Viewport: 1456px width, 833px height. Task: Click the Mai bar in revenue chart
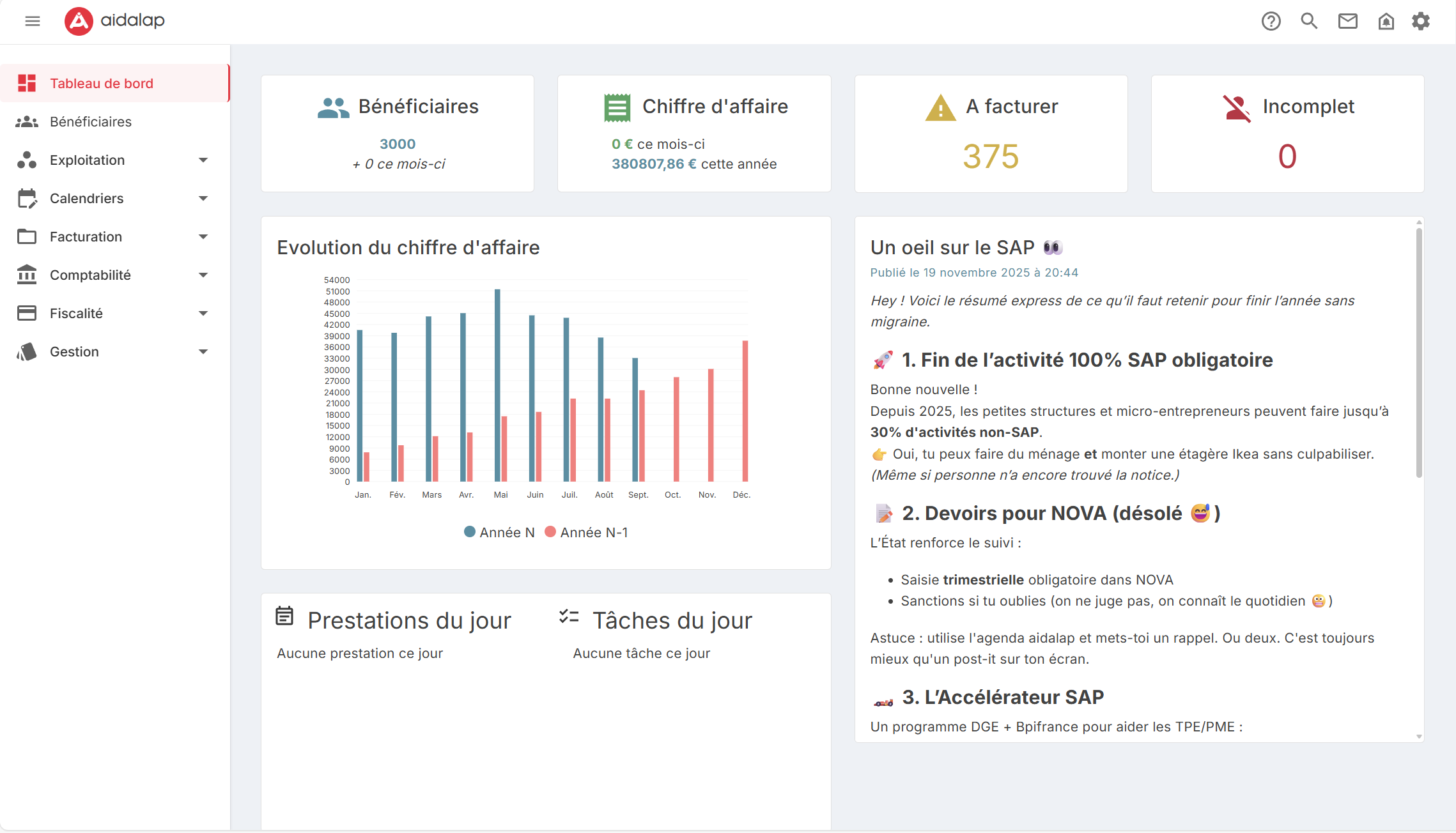(497, 385)
